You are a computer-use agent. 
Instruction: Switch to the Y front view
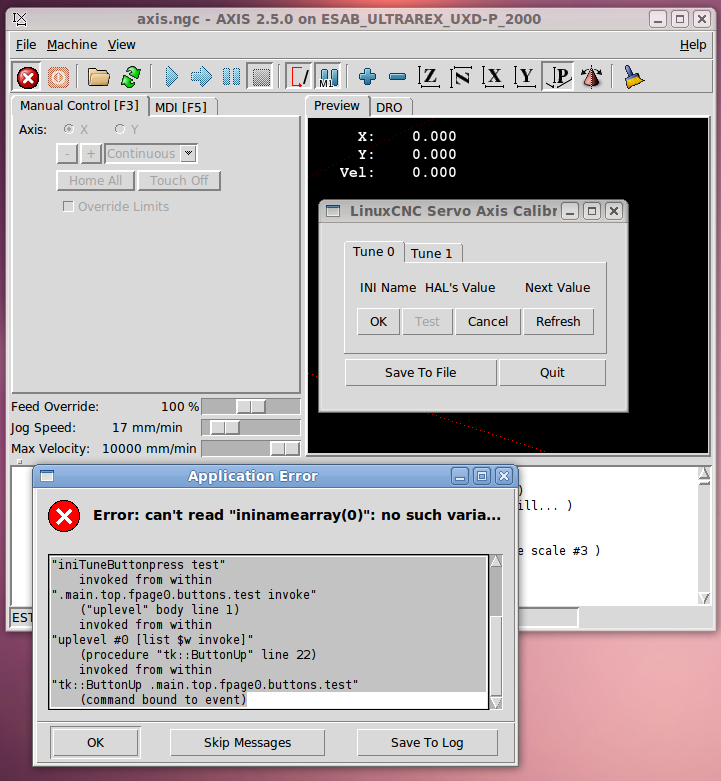tap(525, 77)
